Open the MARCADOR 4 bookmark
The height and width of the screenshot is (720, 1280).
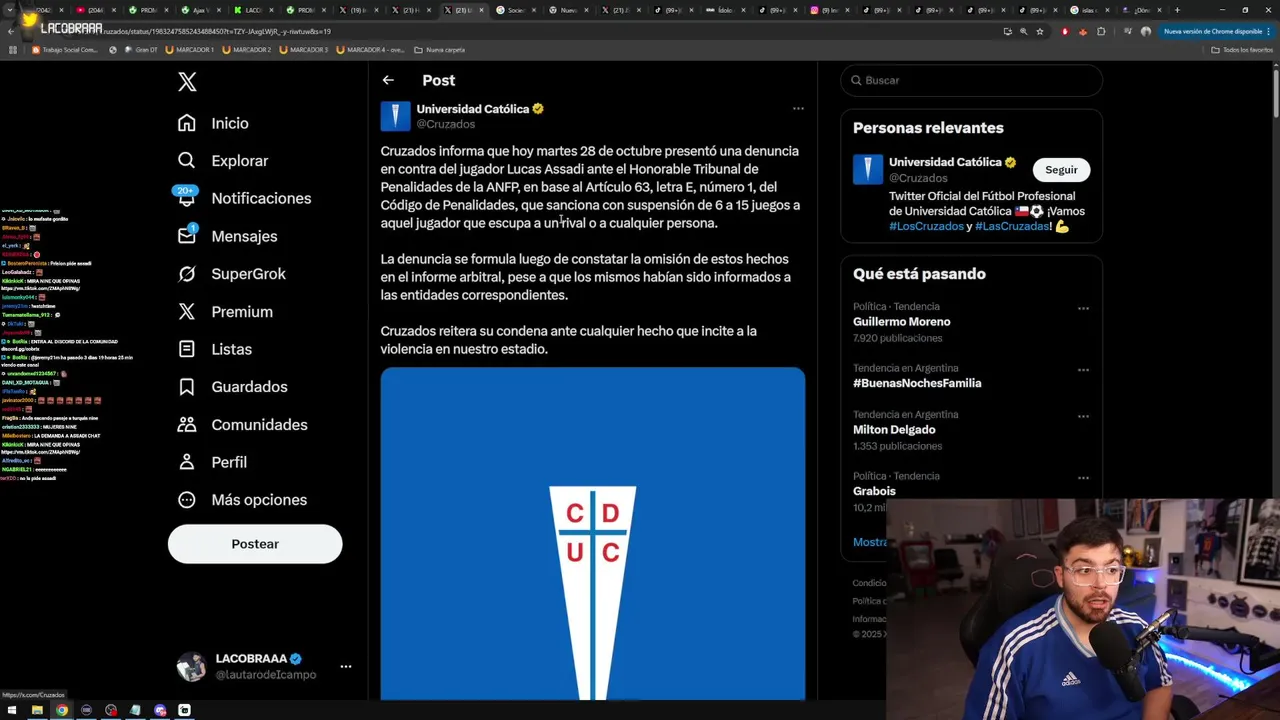tap(371, 49)
